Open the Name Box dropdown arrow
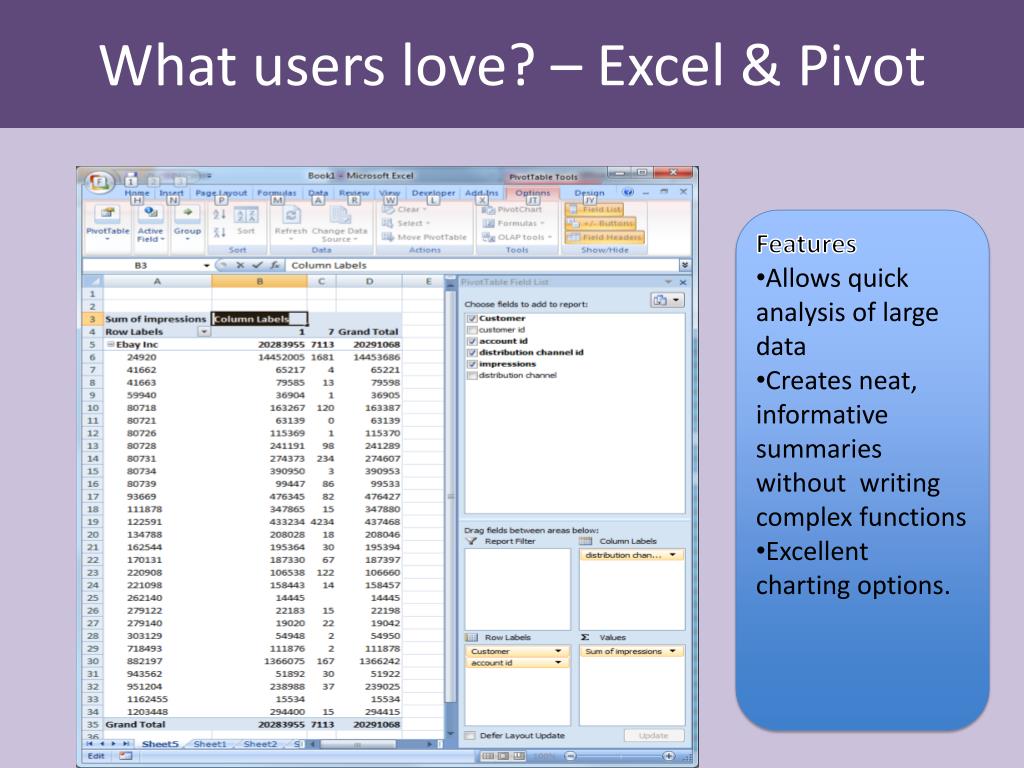 [206, 265]
